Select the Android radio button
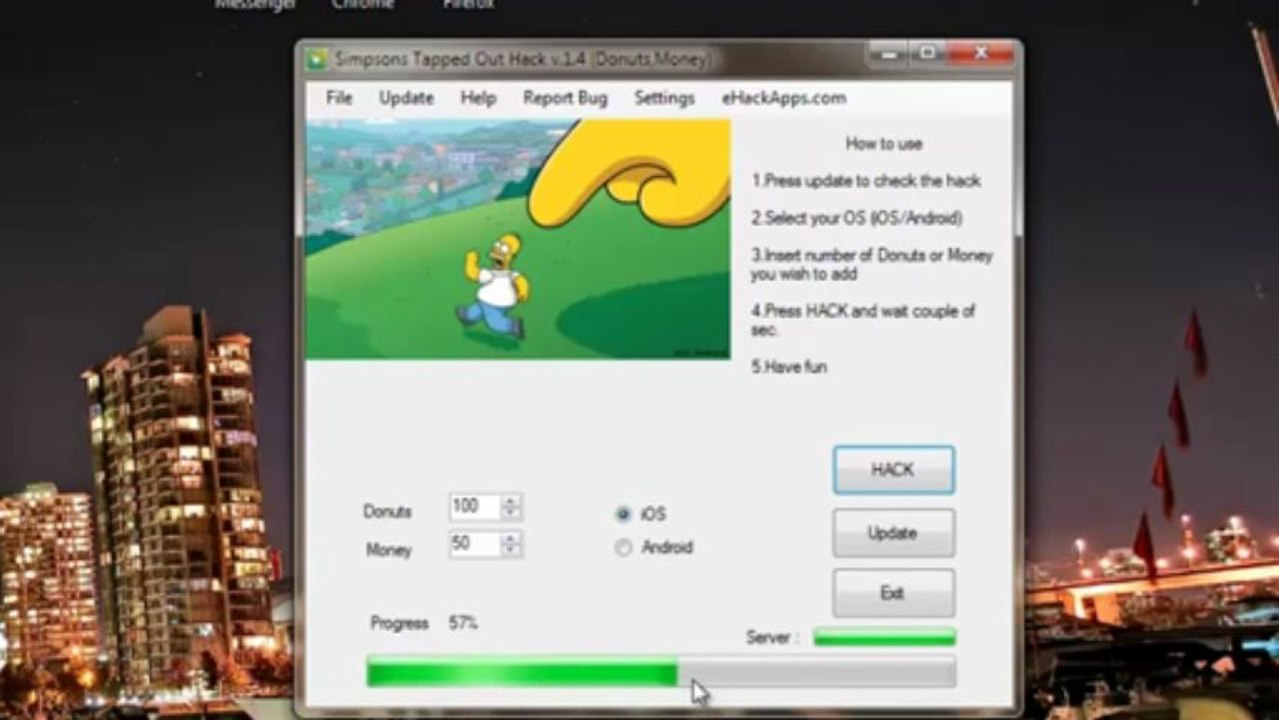1279x720 pixels. [624, 548]
